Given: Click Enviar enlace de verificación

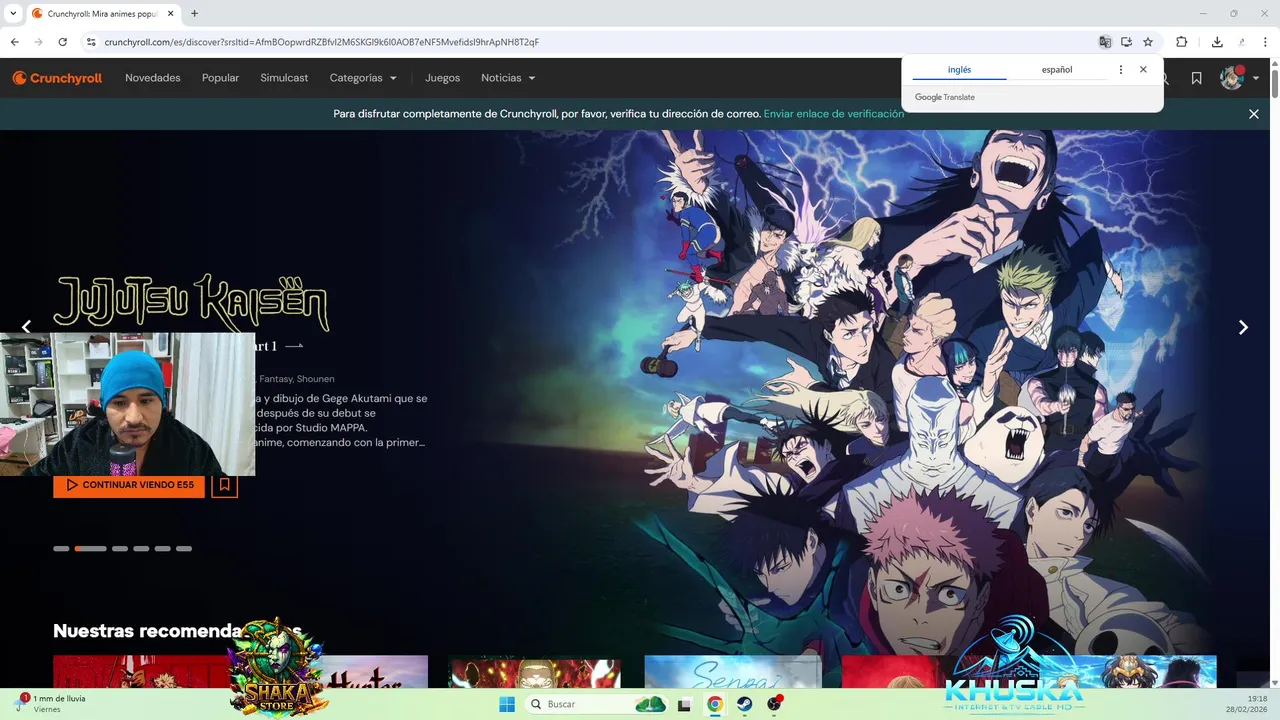Looking at the screenshot, I should point(834,114).
